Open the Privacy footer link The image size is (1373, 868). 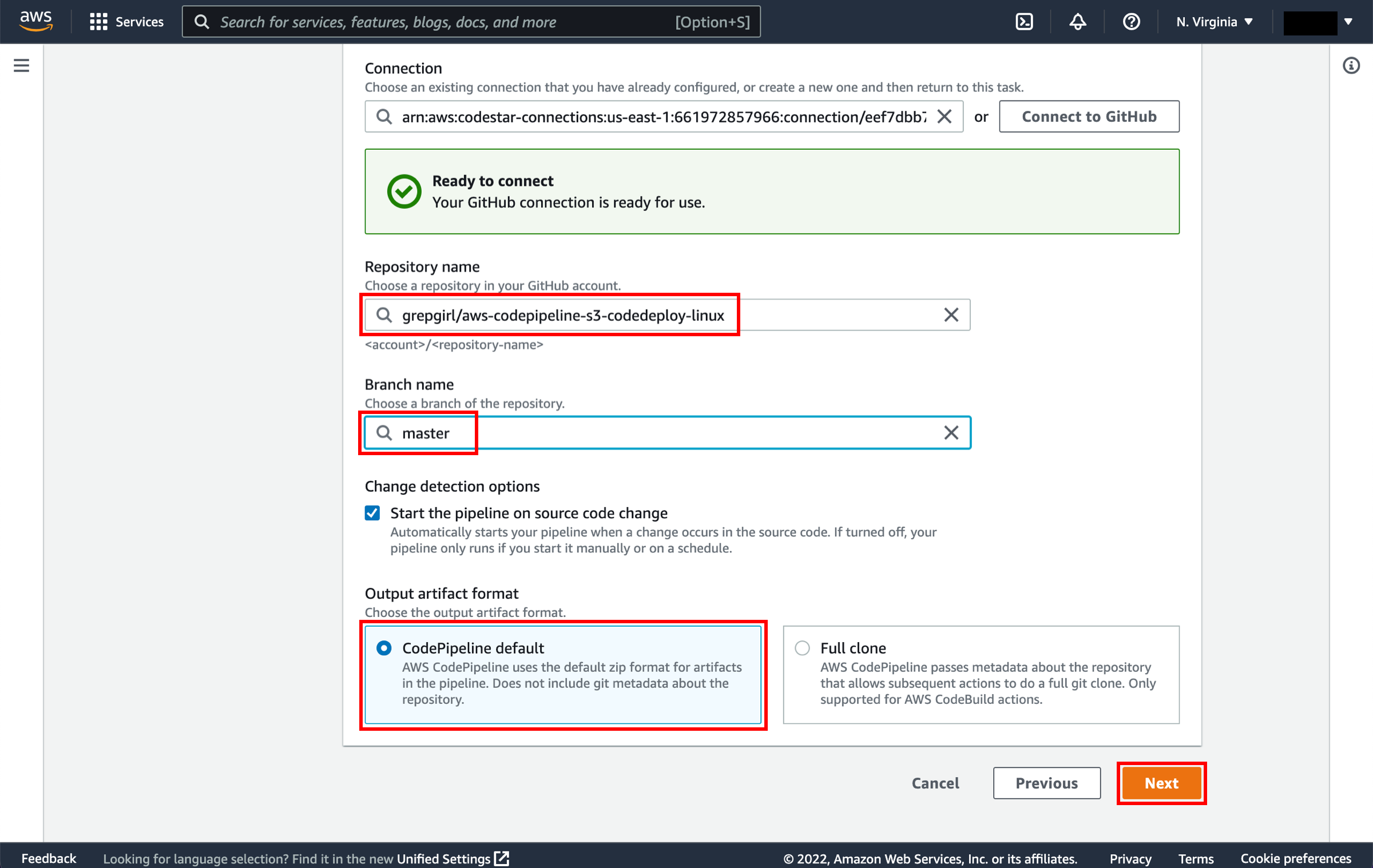click(1130, 858)
